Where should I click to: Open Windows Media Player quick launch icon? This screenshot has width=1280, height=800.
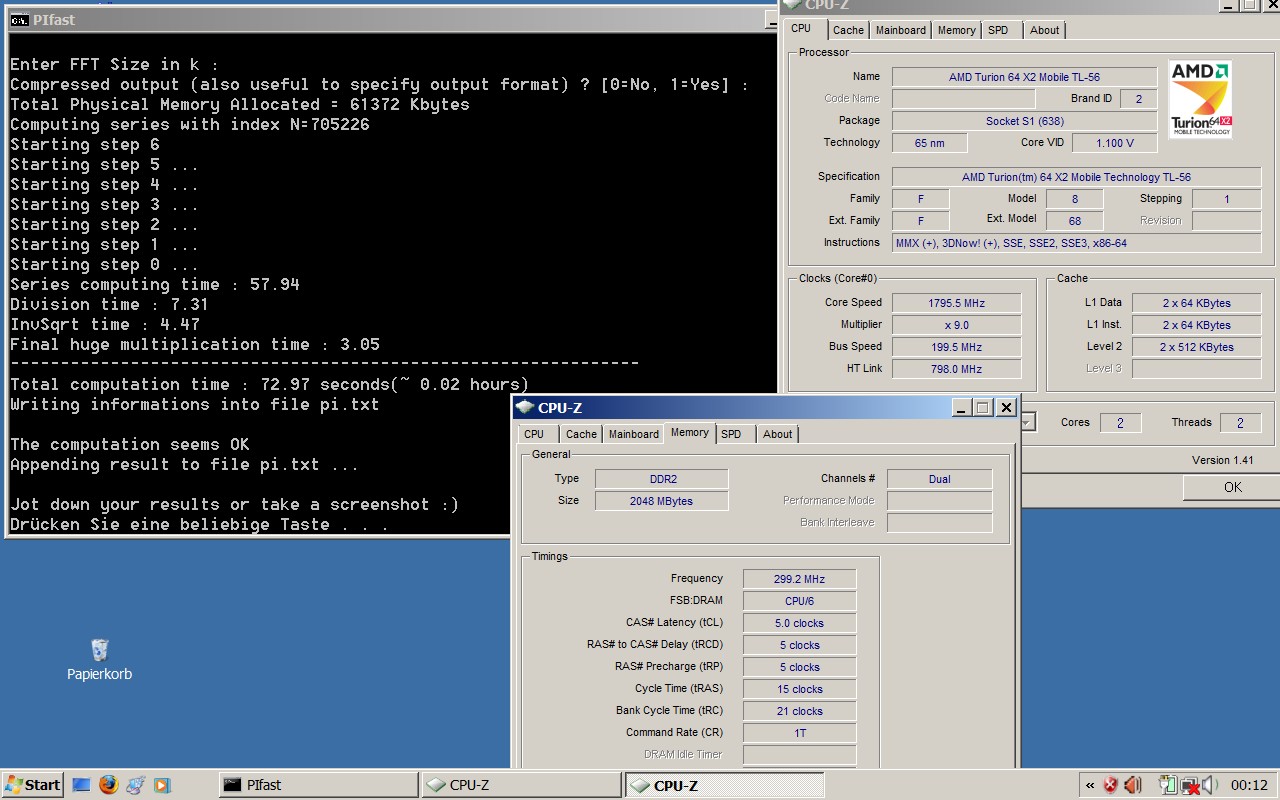[x=161, y=785]
